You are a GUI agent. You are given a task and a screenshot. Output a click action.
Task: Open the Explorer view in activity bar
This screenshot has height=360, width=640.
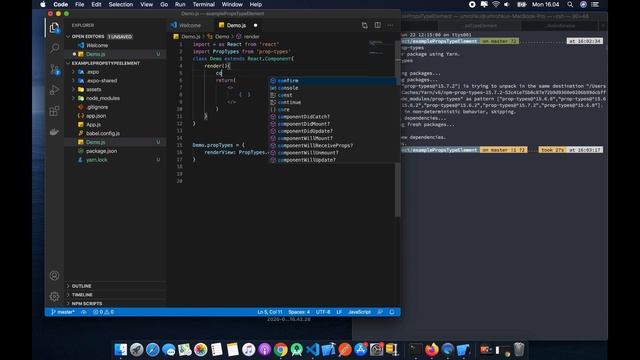(x=54, y=28)
